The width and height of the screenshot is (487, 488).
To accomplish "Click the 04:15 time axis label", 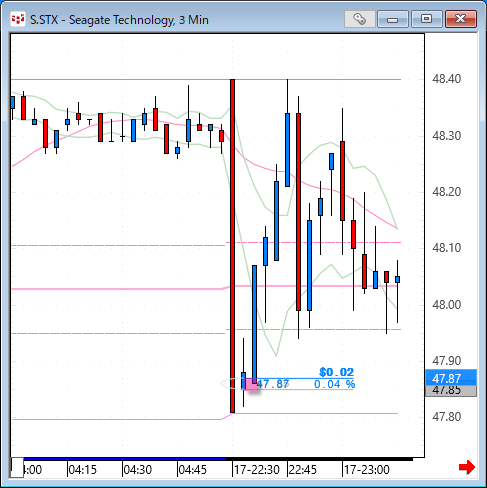I will (82, 470).
